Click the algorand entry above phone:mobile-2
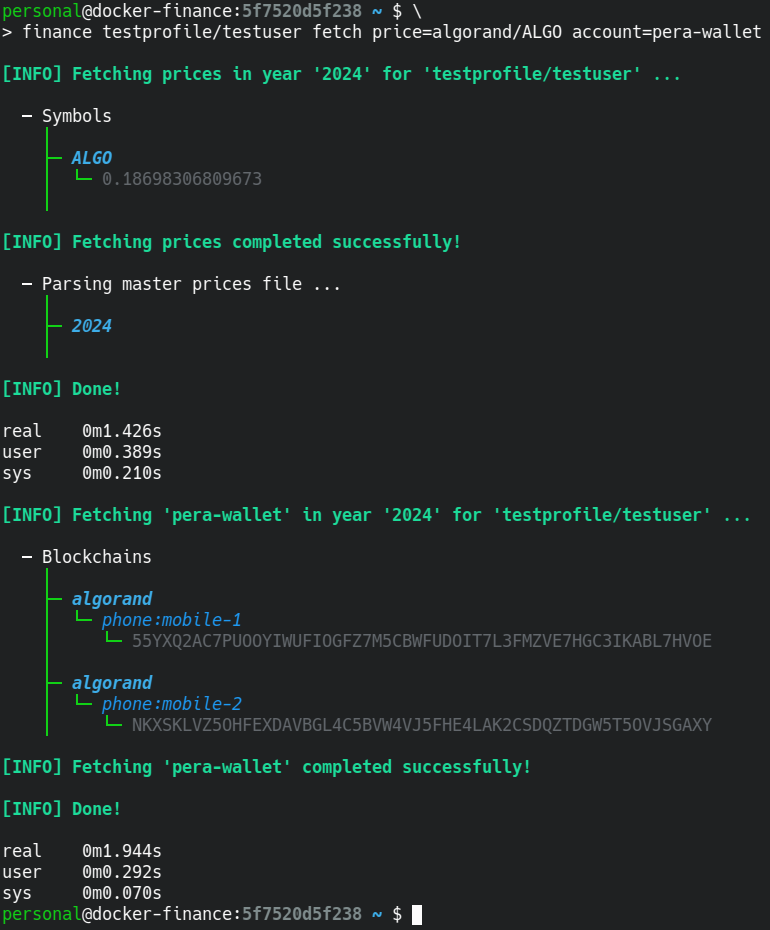Screen dimensions: 770x930 [x=111, y=683]
